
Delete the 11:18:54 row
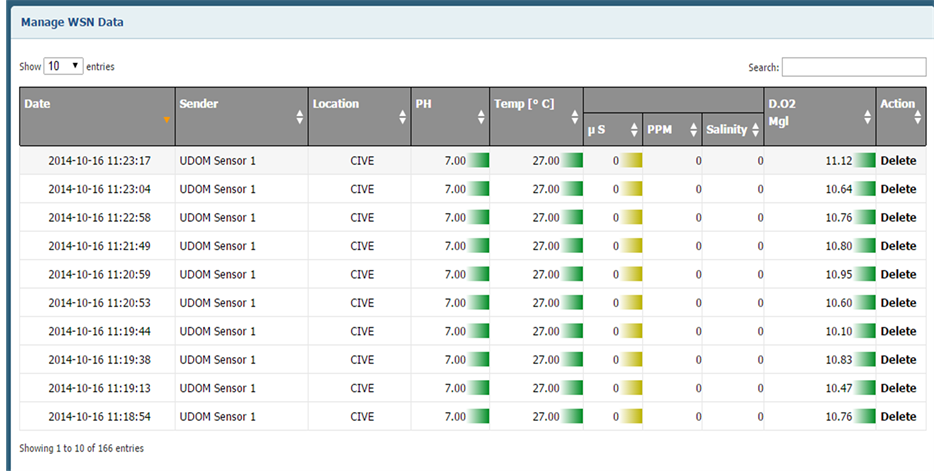point(897,416)
